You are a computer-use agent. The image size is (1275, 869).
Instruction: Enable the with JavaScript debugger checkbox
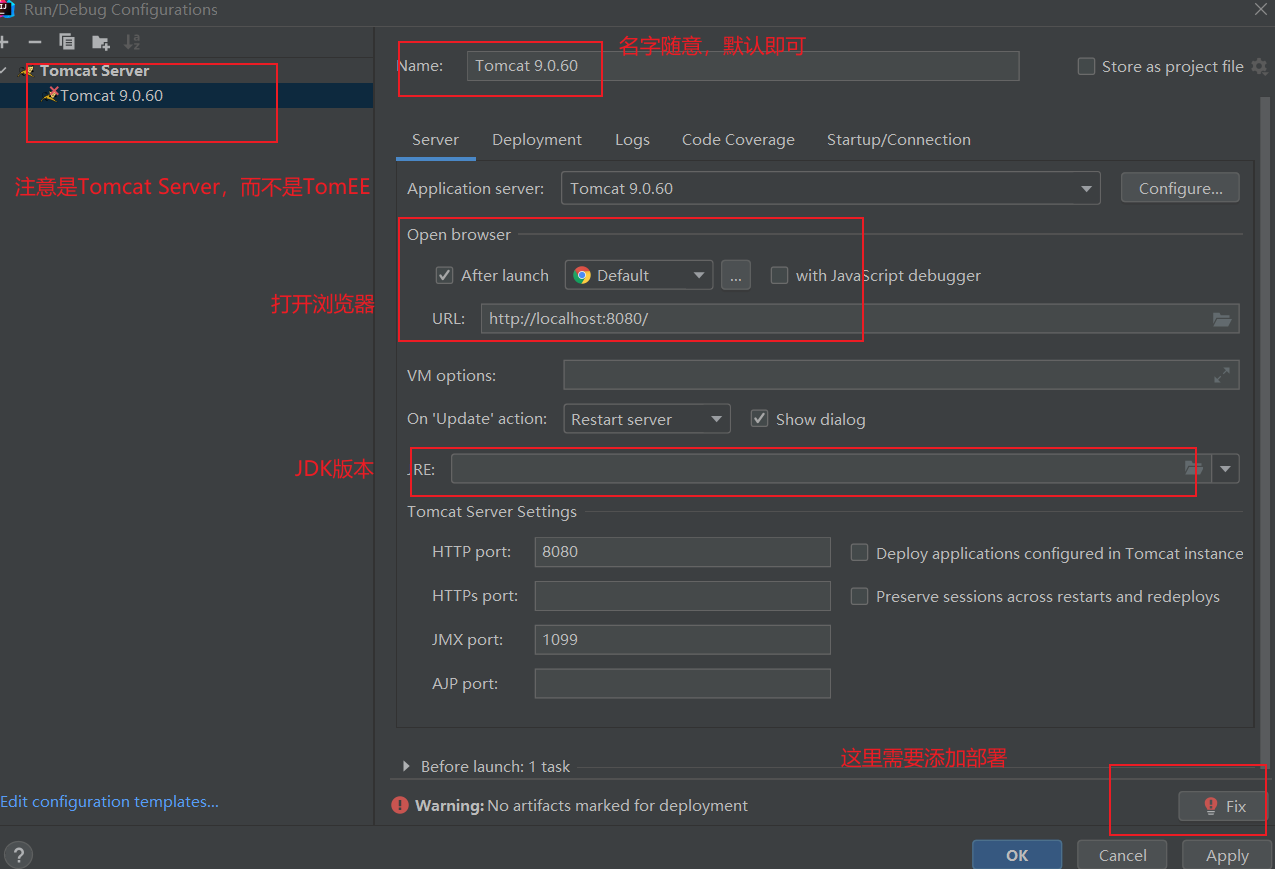pos(779,275)
